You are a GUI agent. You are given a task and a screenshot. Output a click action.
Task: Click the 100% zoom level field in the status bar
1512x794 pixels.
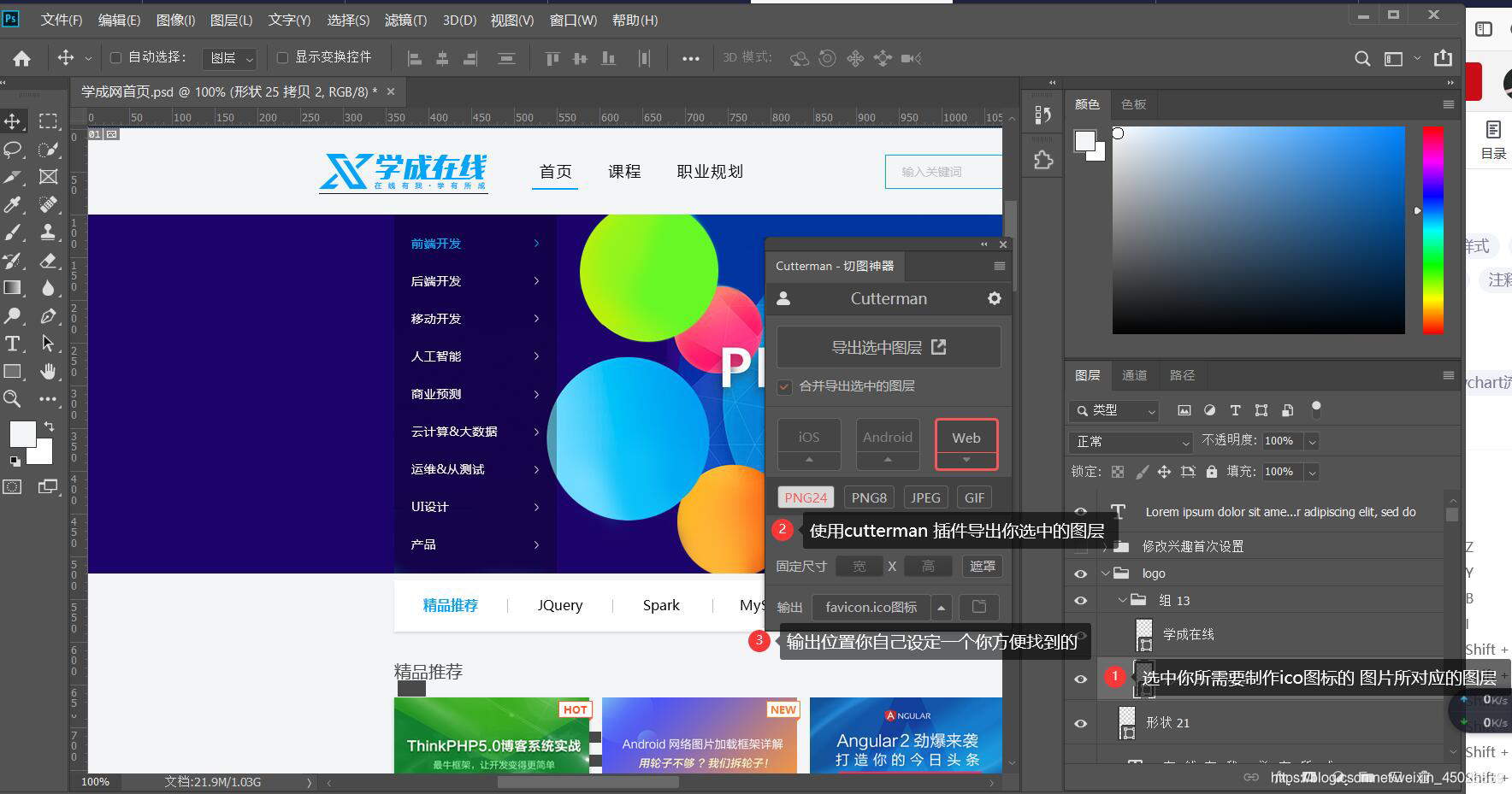click(95, 782)
